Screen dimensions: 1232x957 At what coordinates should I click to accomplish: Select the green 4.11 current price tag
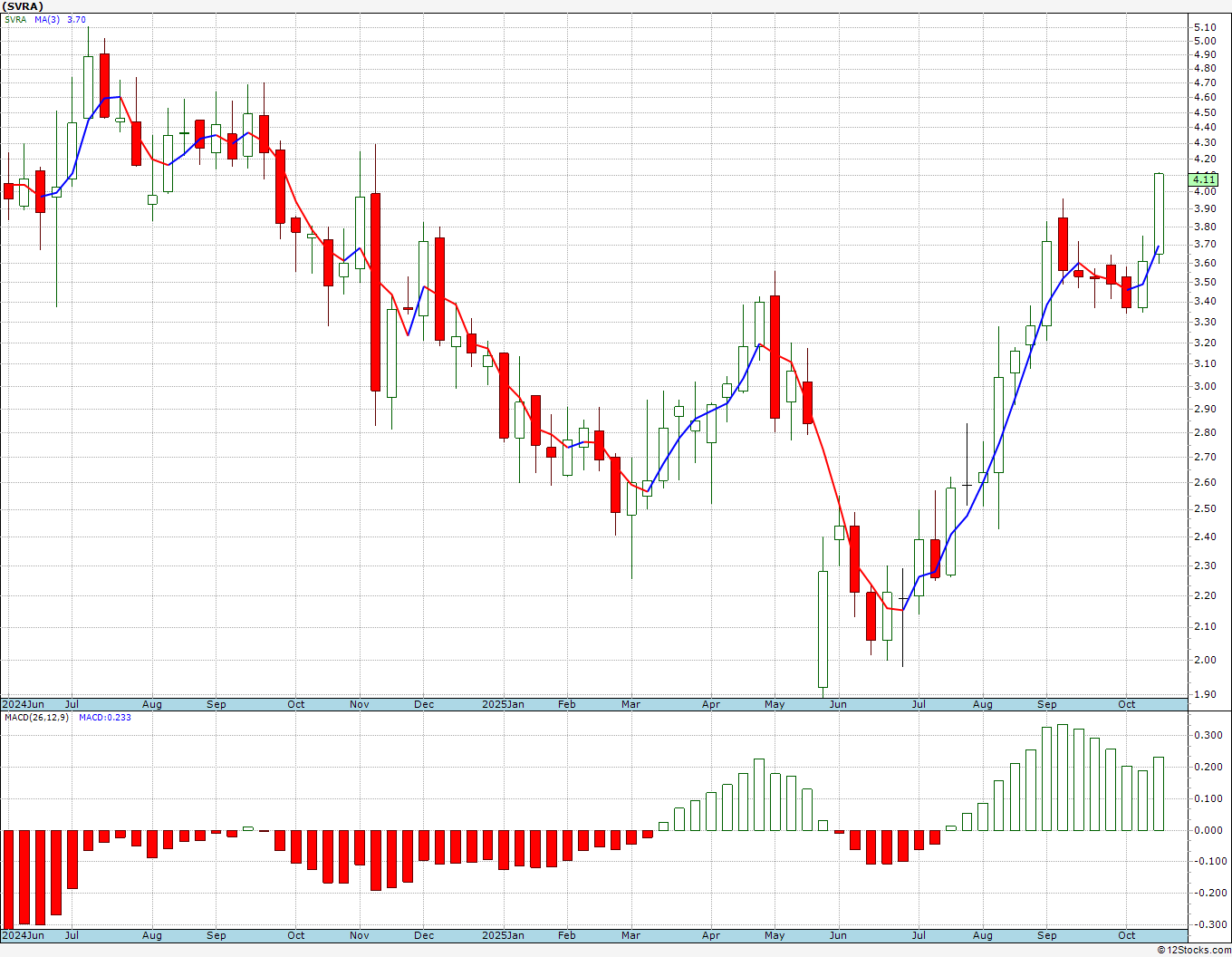[x=1205, y=179]
